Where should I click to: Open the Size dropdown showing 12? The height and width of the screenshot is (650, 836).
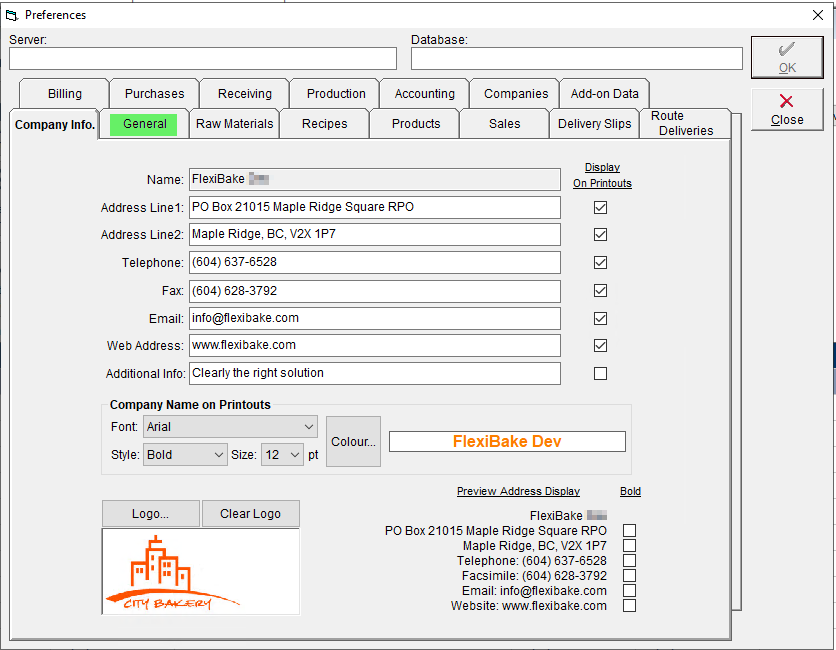282,455
